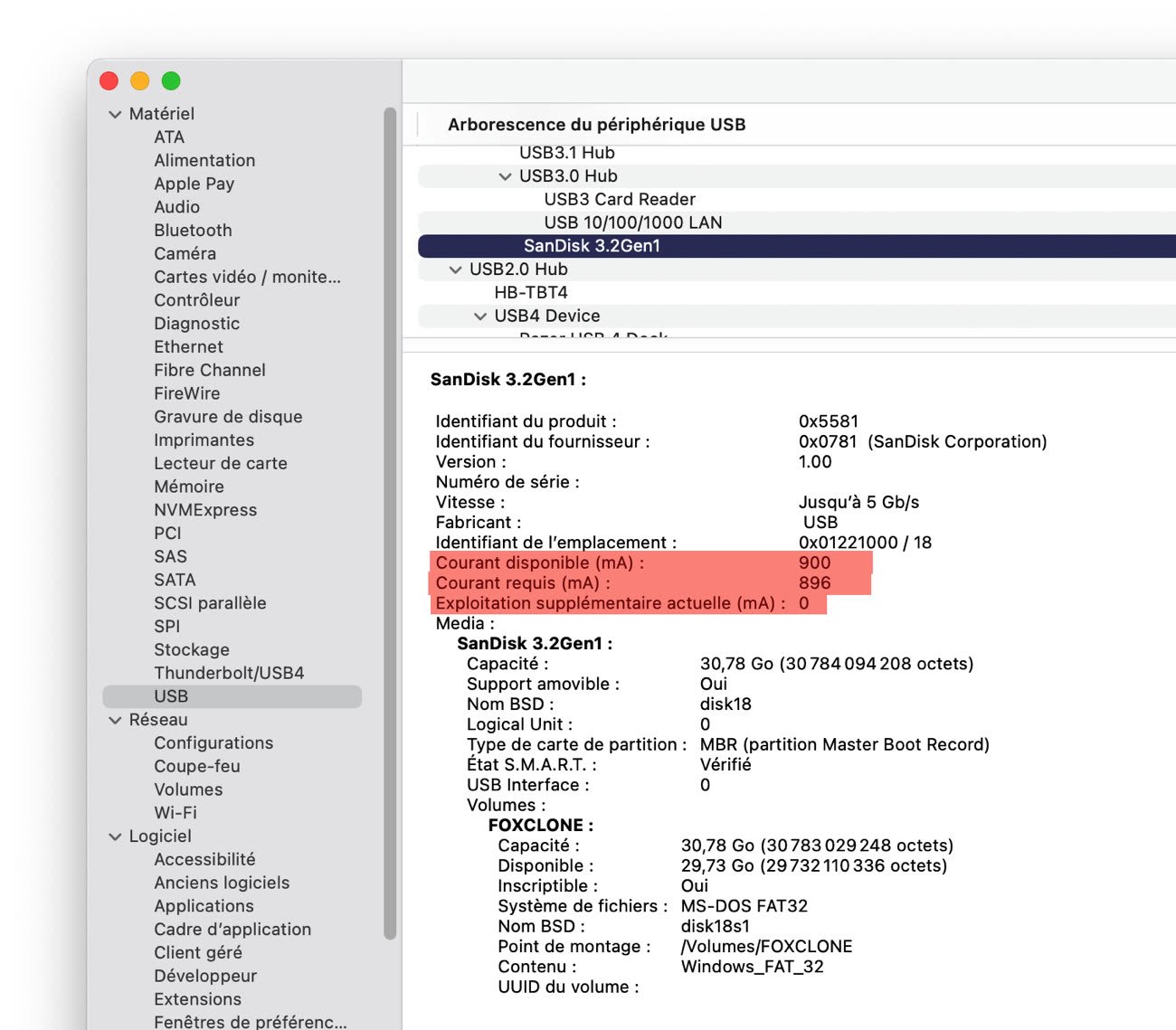The height and width of the screenshot is (1030, 1176).
Task: Select Wi-Fi in the sidebar
Action: [x=175, y=813]
